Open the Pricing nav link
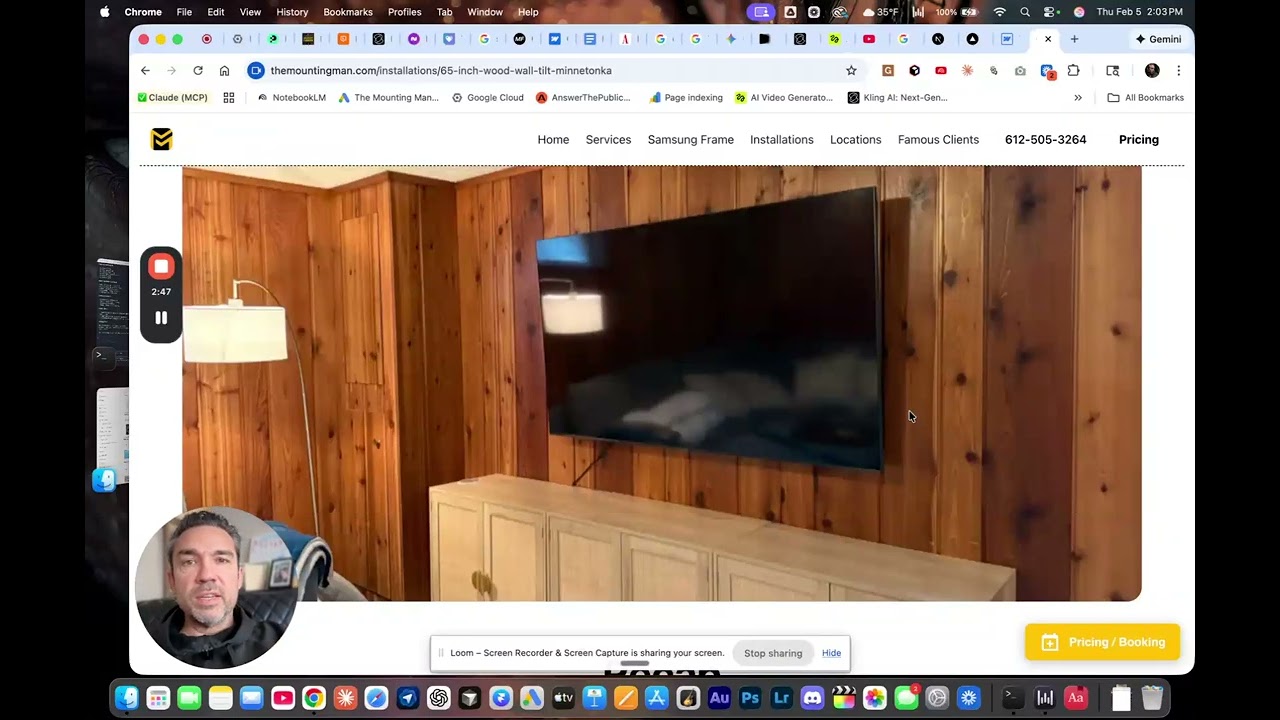 click(x=1138, y=139)
